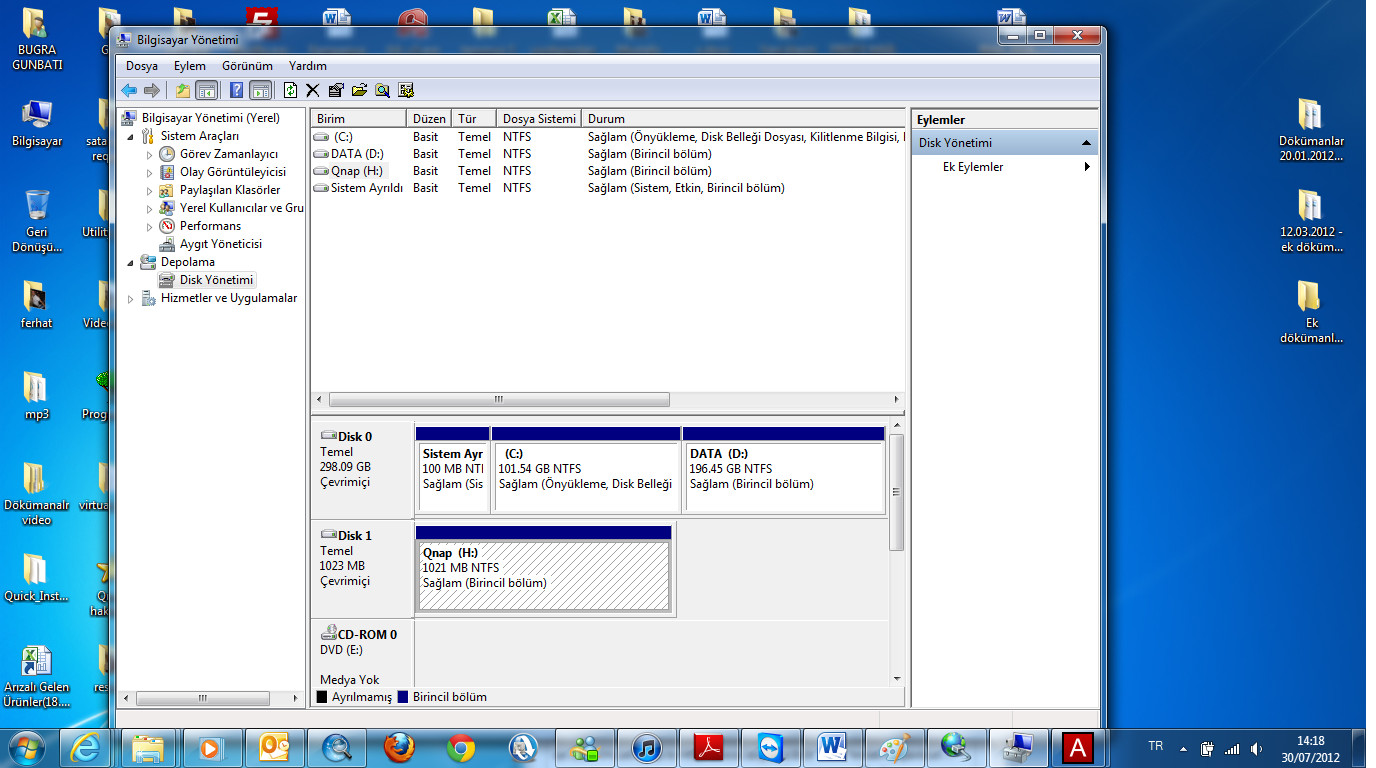
Task: Collapse the Depolama tree node
Action: point(130,262)
